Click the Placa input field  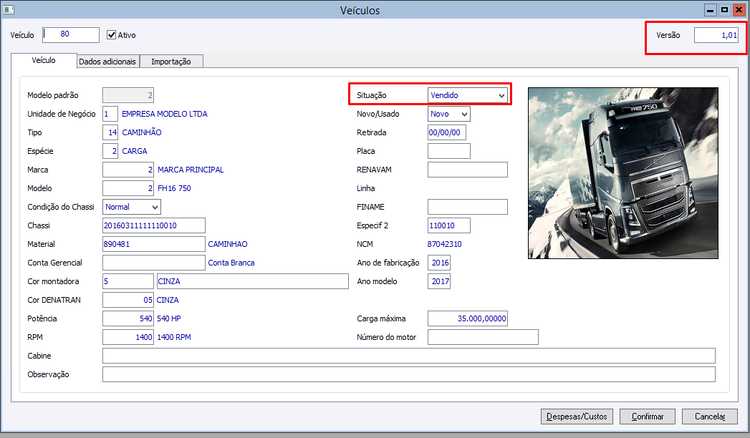[x=449, y=151]
